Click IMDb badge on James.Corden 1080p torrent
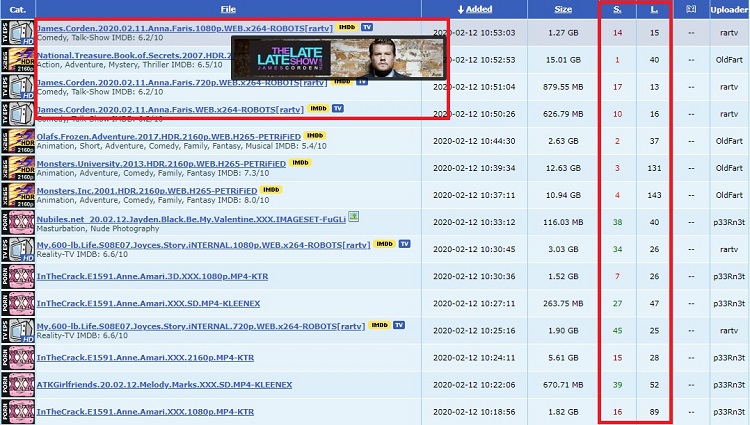Viewport: 750px width, 425px height. [347, 27]
